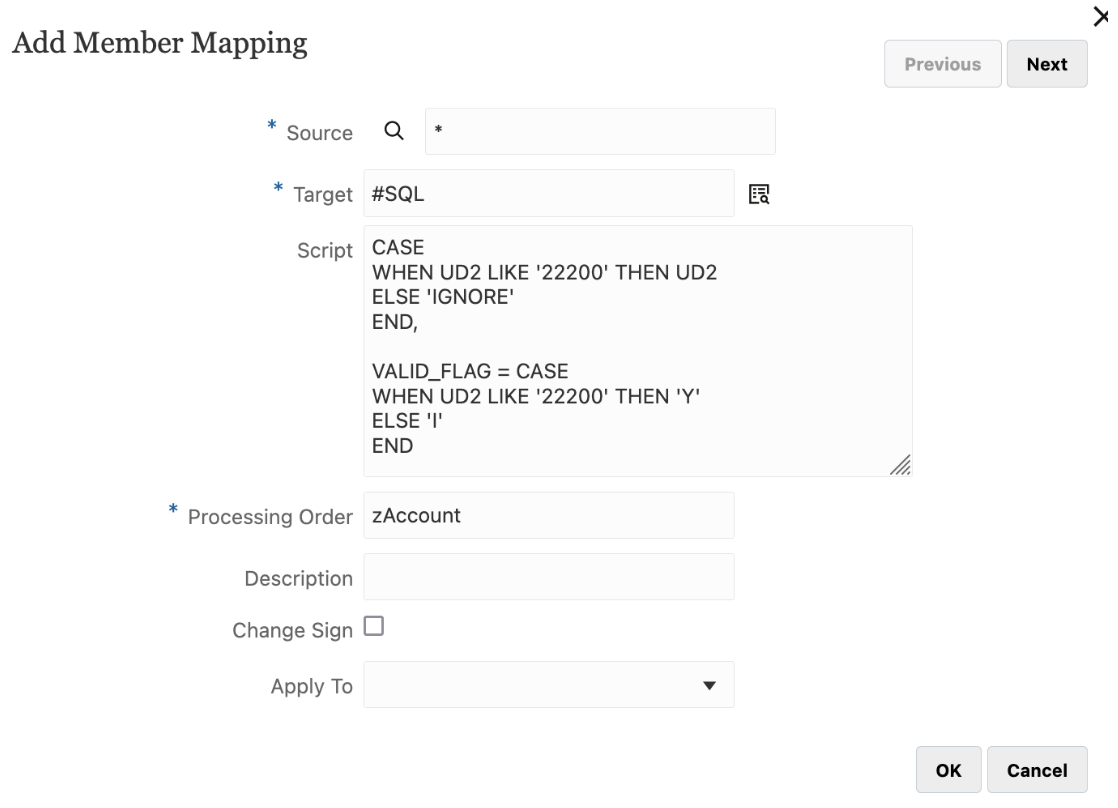Focus the Source input field

600,132
